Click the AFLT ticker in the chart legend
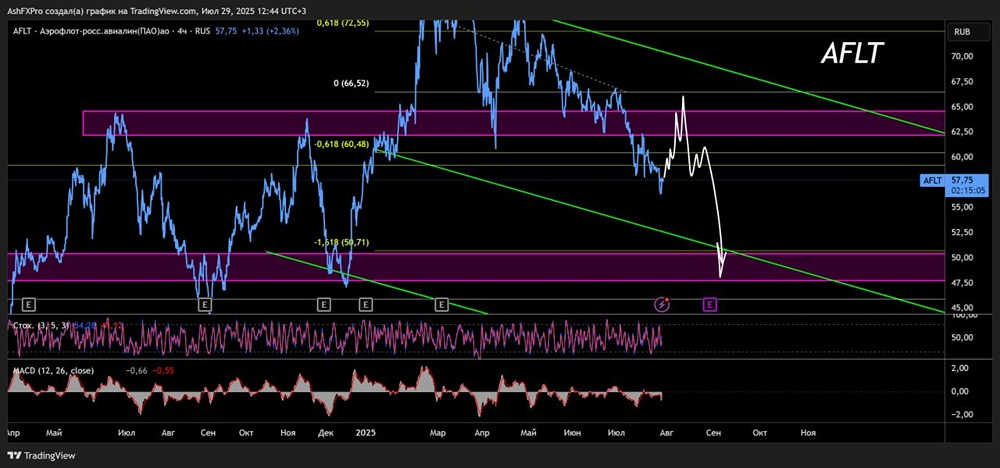The image size is (1000, 468). tap(21, 30)
